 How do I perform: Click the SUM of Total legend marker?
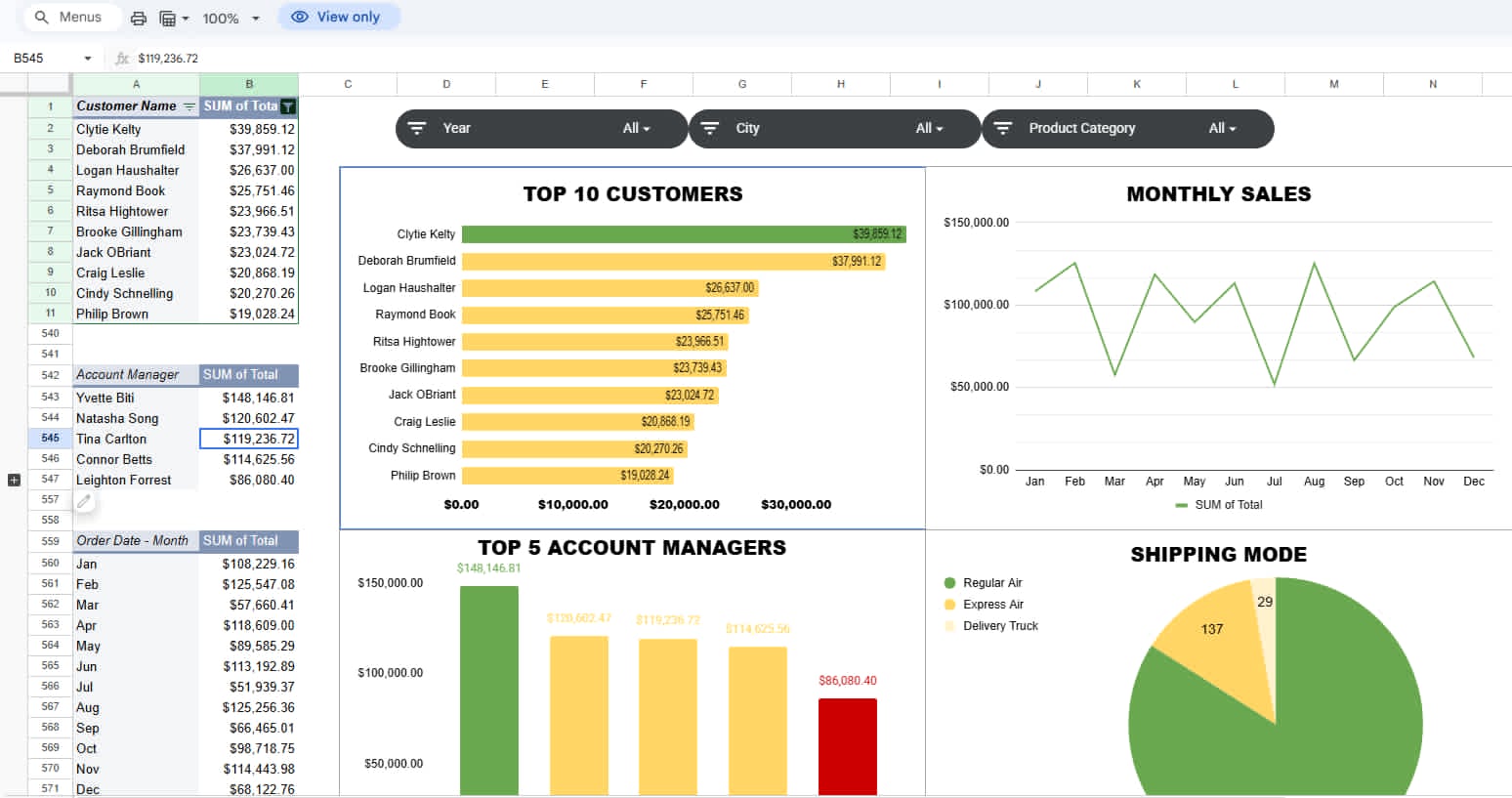coord(1182,505)
